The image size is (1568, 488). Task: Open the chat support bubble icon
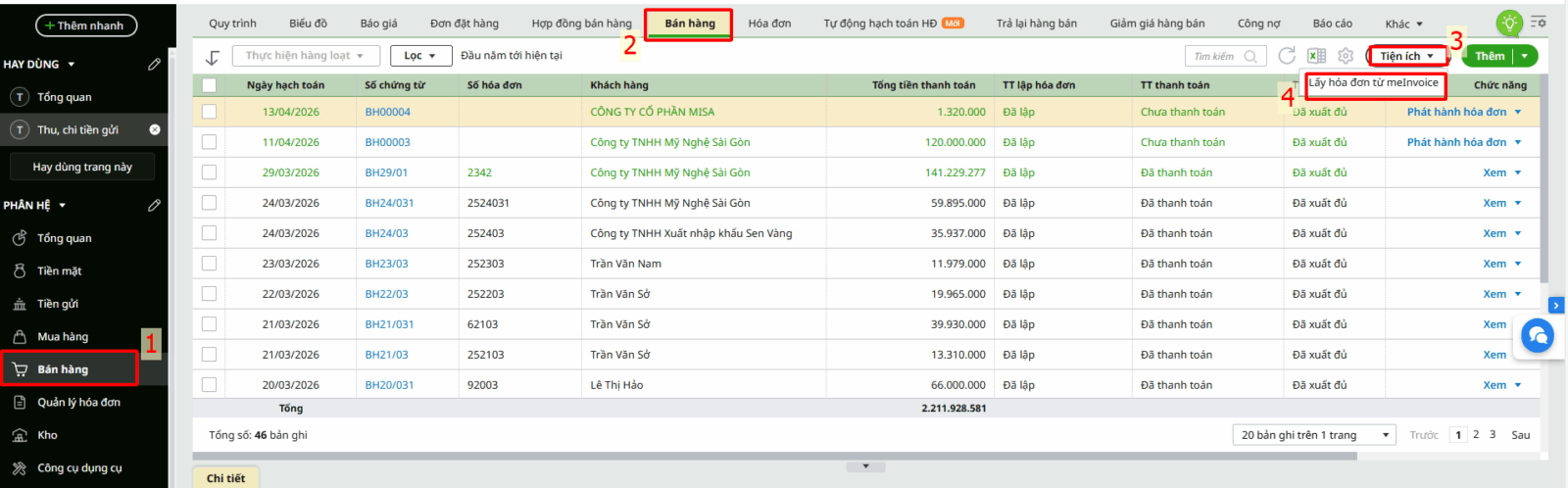[1538, 336]
